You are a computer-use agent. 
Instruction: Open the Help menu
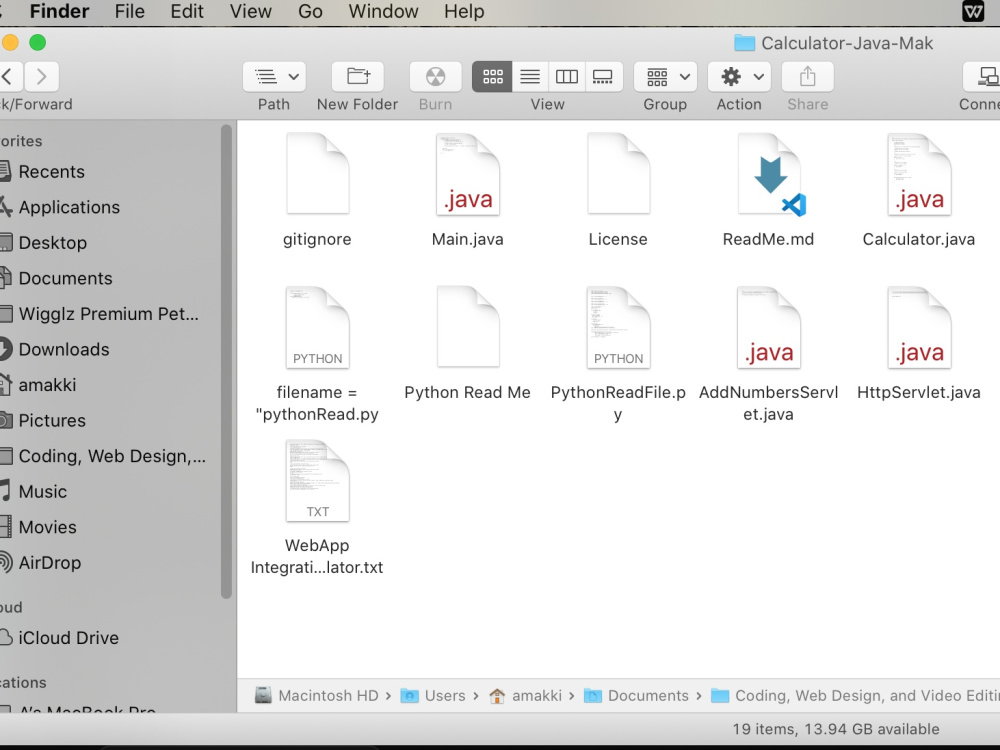point(464,11)
